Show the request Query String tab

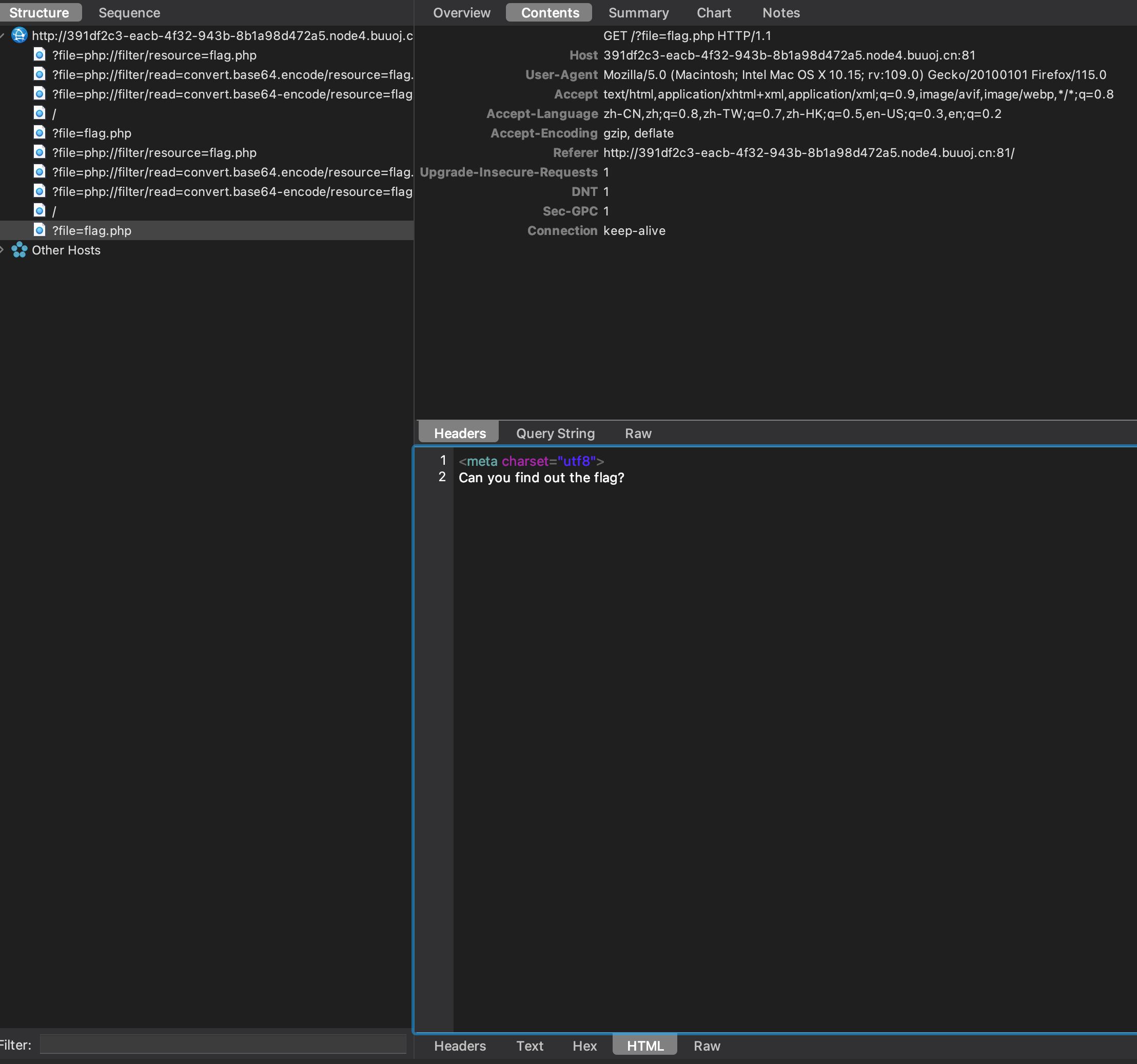tap(555, 434)
